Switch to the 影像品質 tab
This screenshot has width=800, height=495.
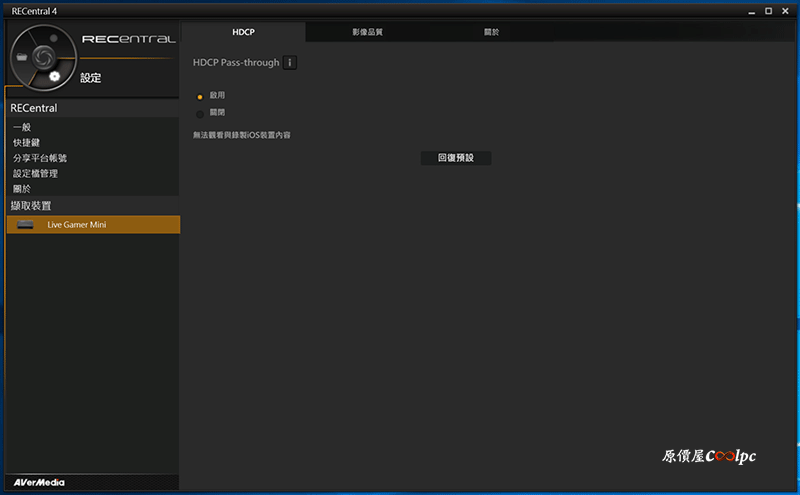coord(367,32)
